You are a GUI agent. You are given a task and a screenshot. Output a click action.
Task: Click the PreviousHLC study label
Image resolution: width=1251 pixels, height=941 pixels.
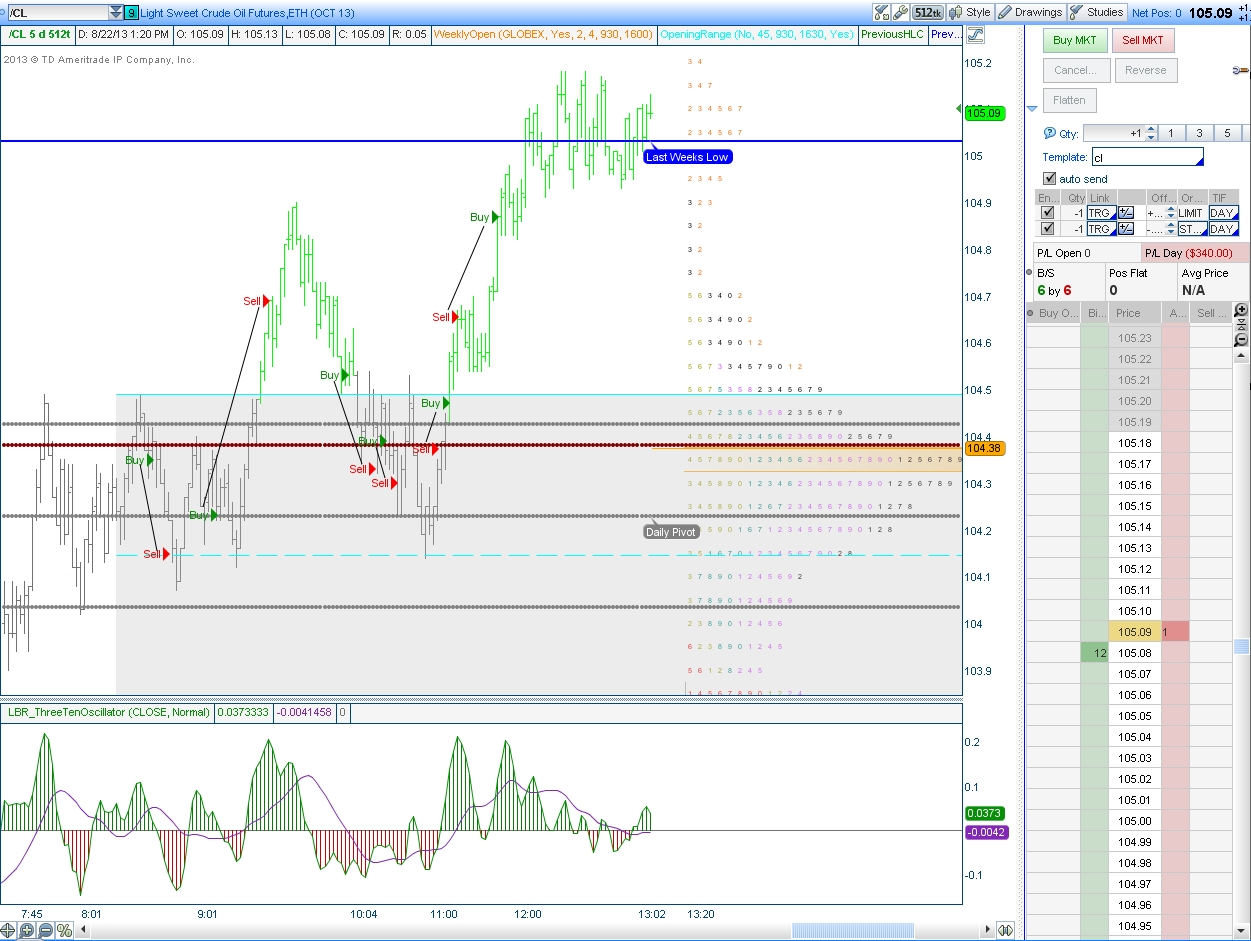coord(892,34)
